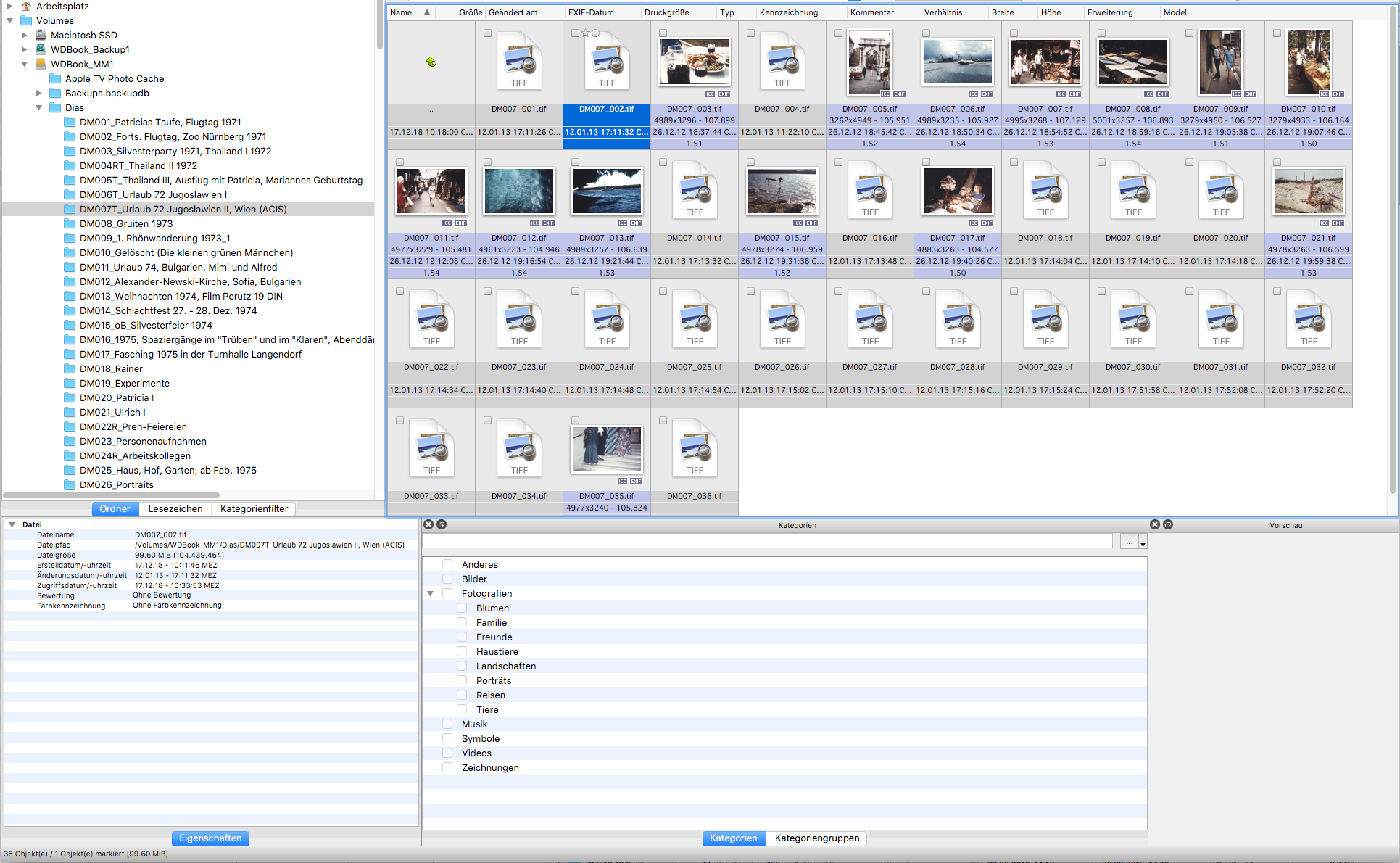Switch to the Lesezeichen tab

175,508
